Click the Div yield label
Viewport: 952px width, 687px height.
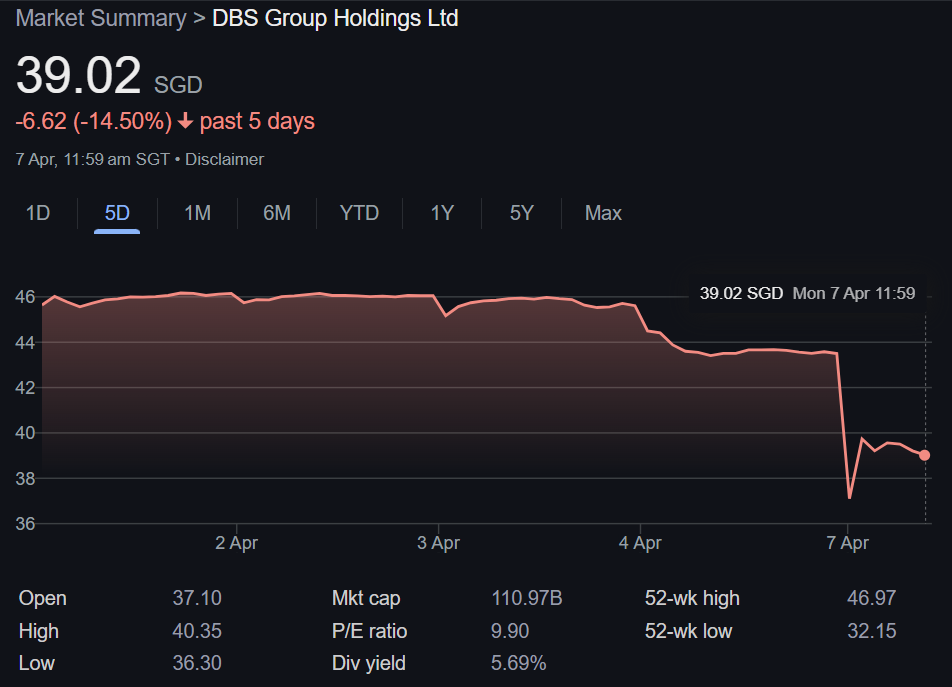369,663
